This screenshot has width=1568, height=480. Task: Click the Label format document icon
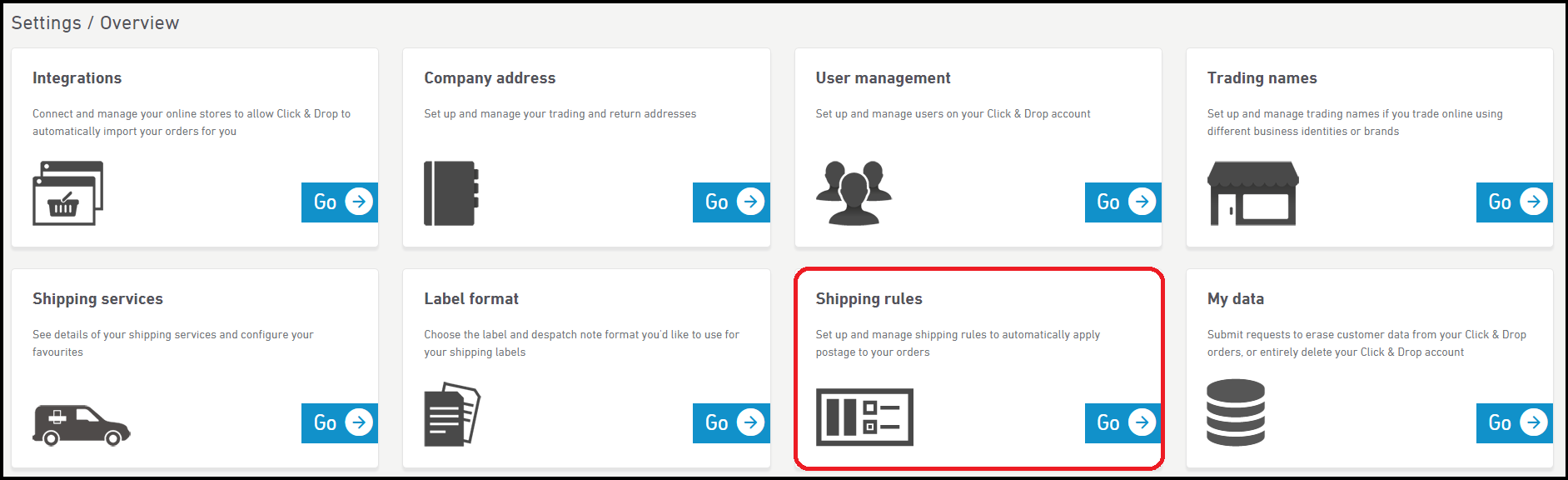(x=451, y=414)
